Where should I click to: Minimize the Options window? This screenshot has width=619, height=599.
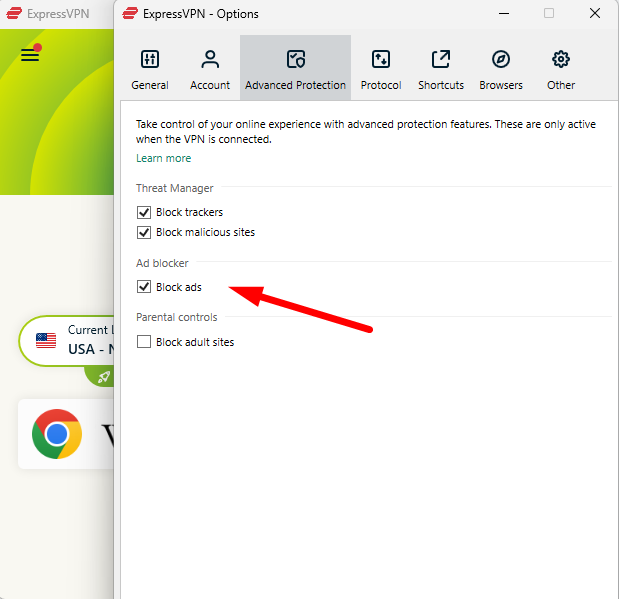[x=503, y=14]
